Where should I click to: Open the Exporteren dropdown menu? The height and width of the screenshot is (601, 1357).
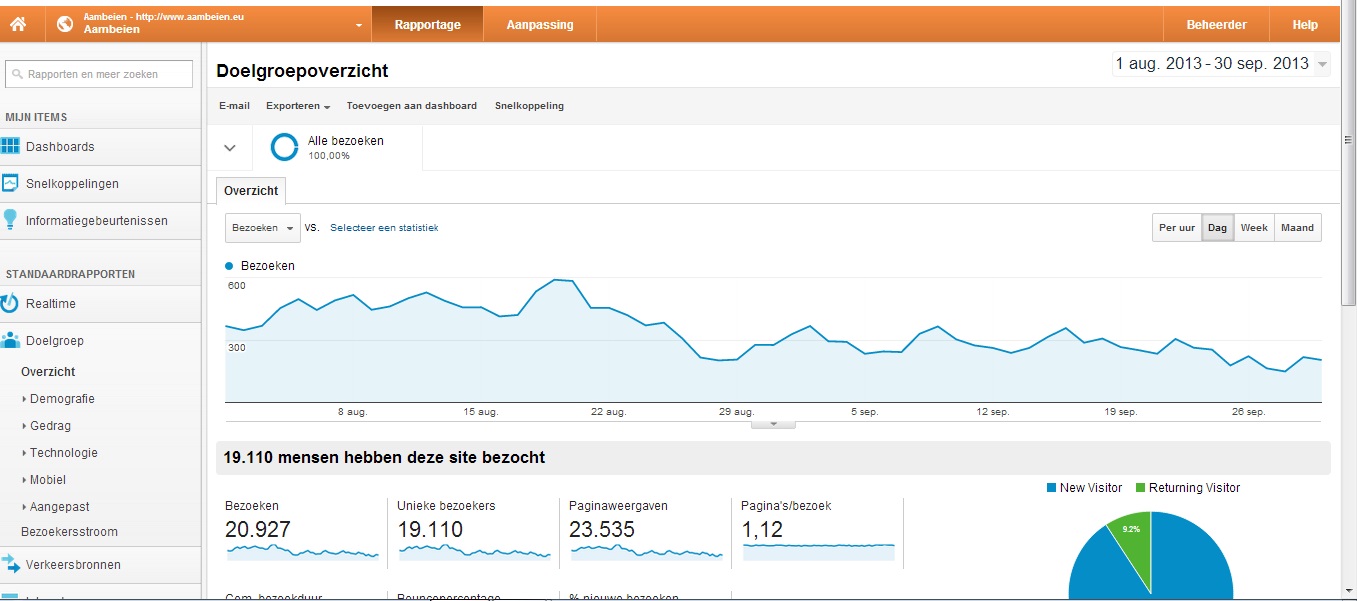[x=298, y=106]
